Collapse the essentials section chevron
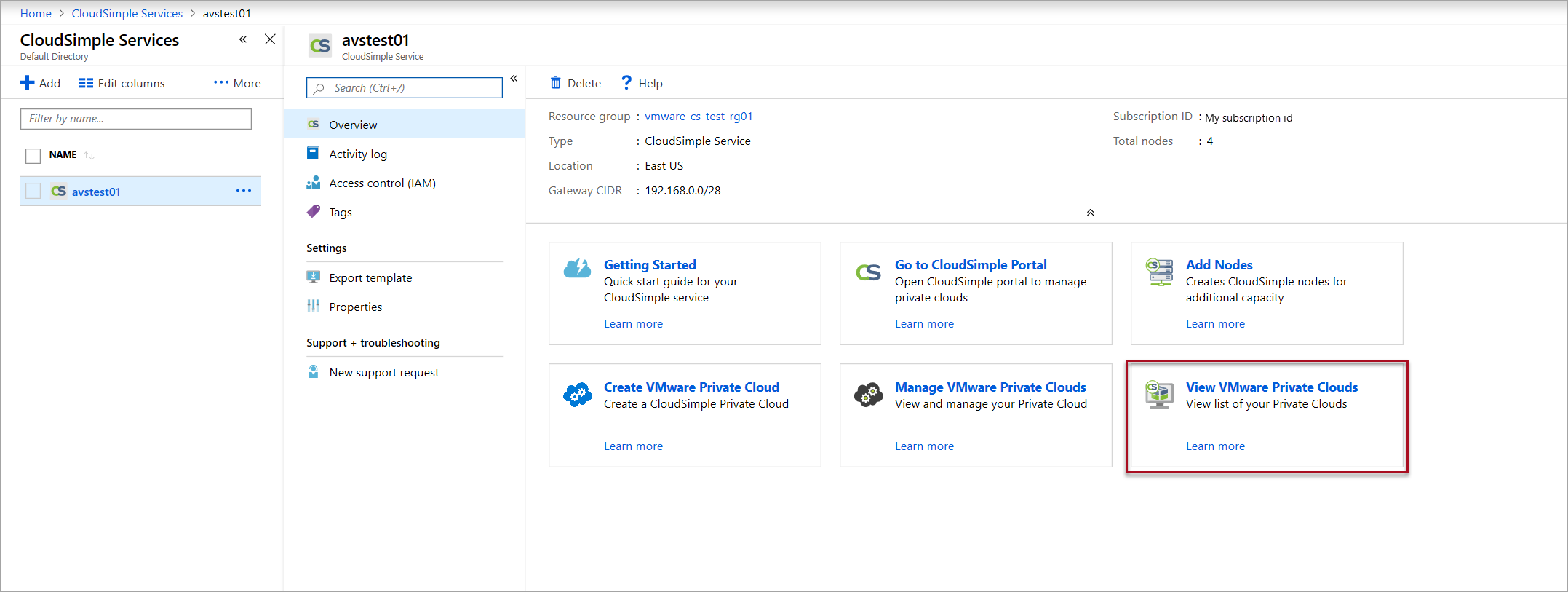Image resolution: width=1568 pixels, height=592 pixels. [1090, 213]
